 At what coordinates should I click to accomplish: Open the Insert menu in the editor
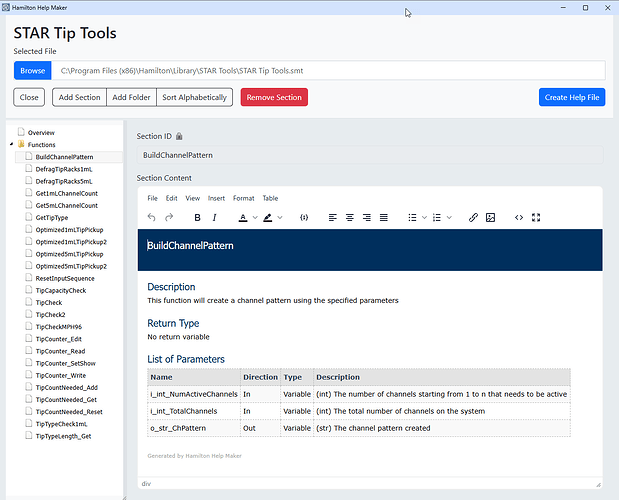click(x=216, y=198)
